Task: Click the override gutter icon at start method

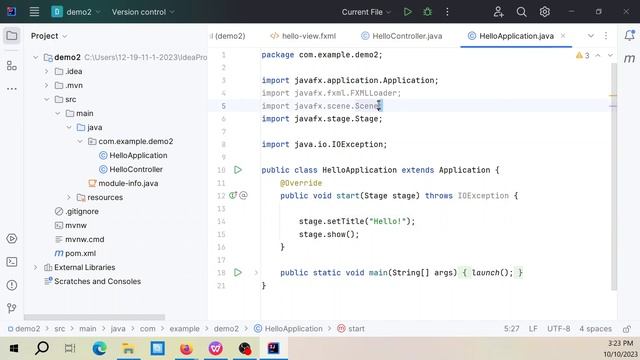Action: [233, 196]
